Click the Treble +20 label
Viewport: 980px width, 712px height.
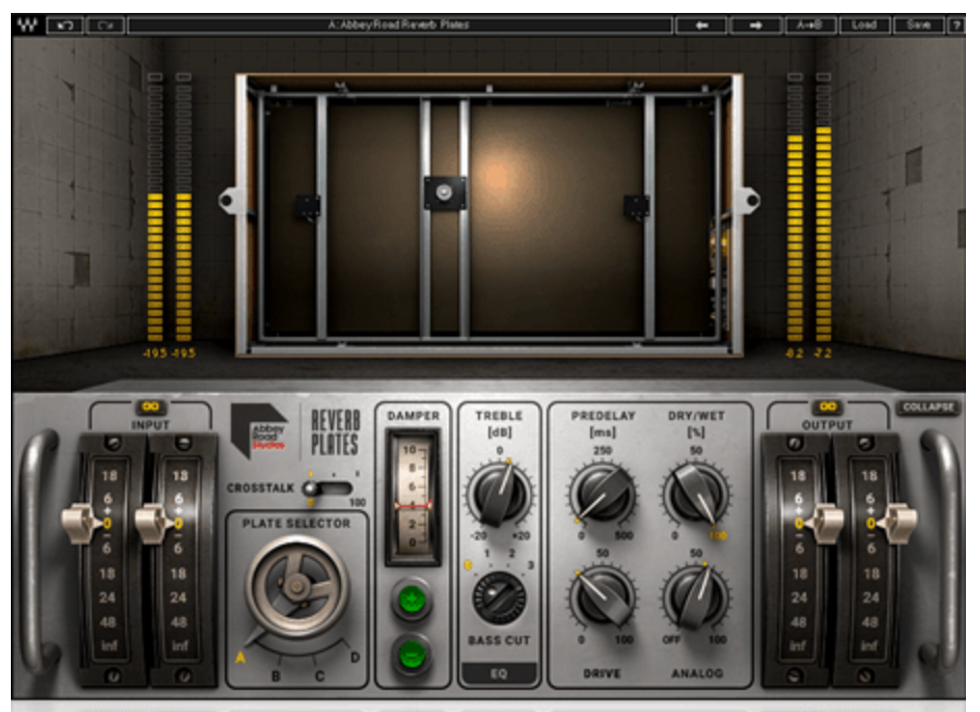pos(521,536)
